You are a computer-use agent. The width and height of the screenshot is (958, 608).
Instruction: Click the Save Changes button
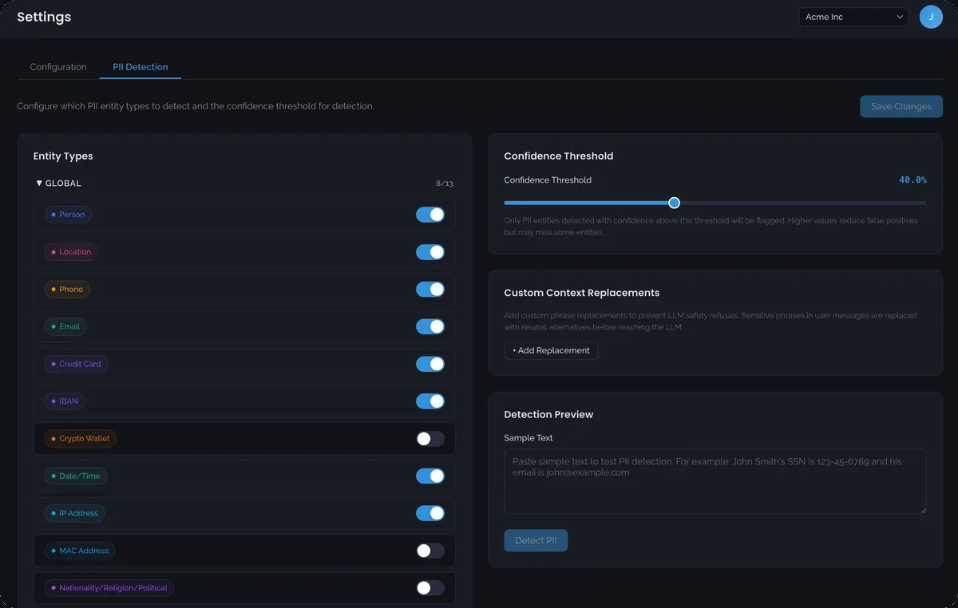901,106
